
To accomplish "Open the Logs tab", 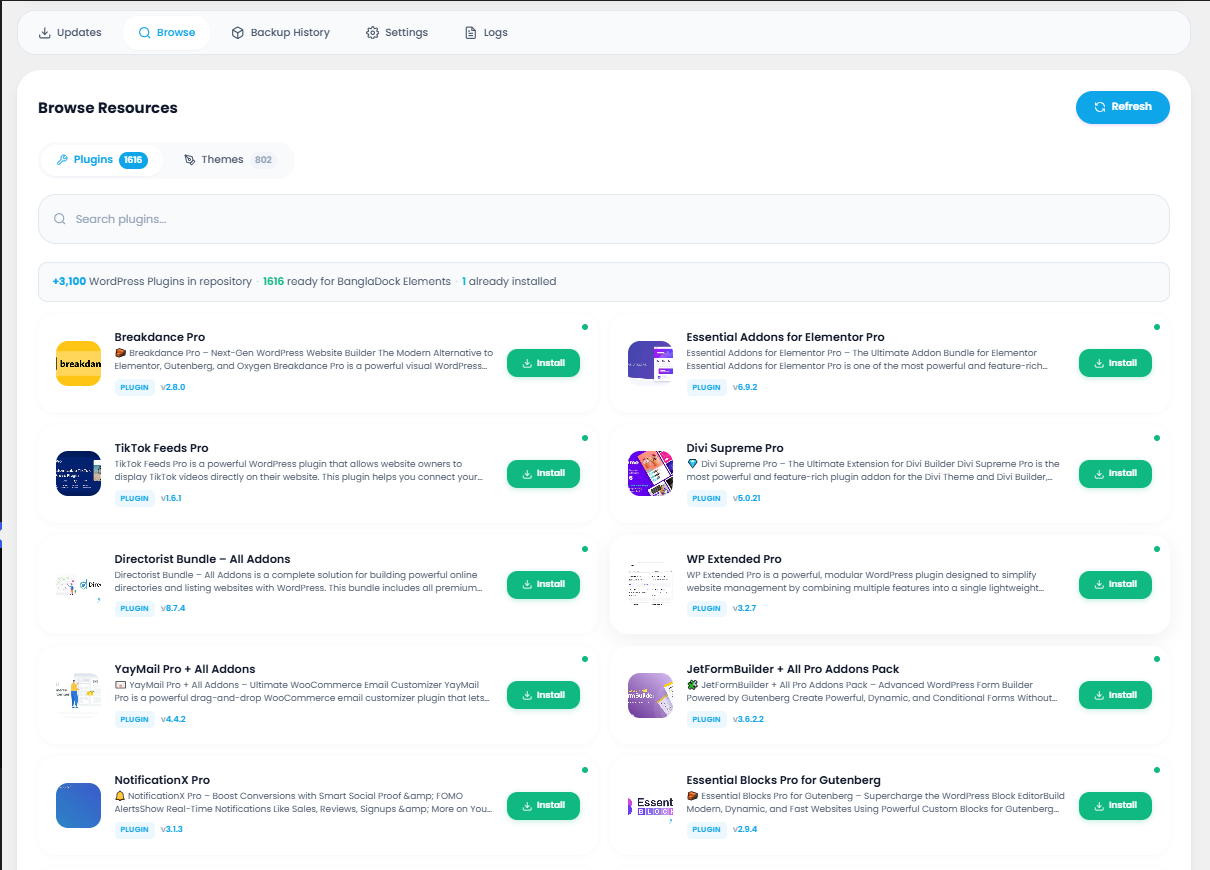I will click(485, 33).
